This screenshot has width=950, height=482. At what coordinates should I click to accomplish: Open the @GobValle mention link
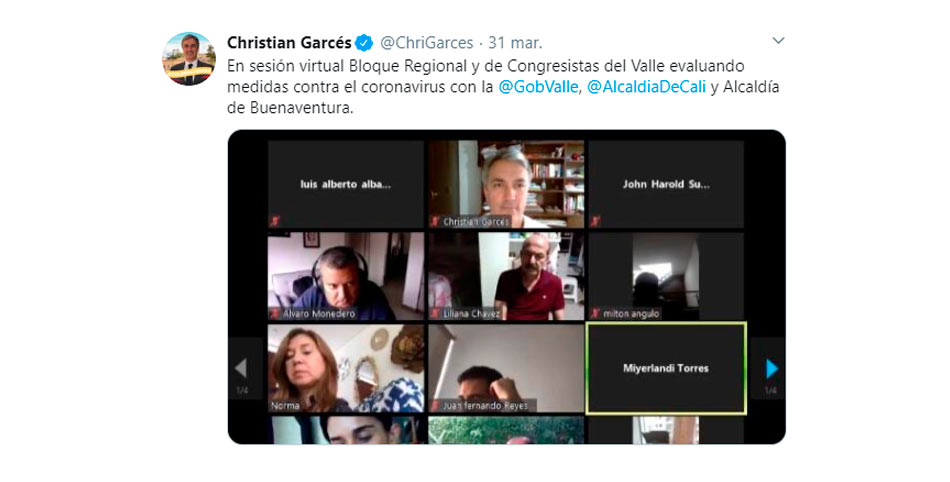coord(537,87)
